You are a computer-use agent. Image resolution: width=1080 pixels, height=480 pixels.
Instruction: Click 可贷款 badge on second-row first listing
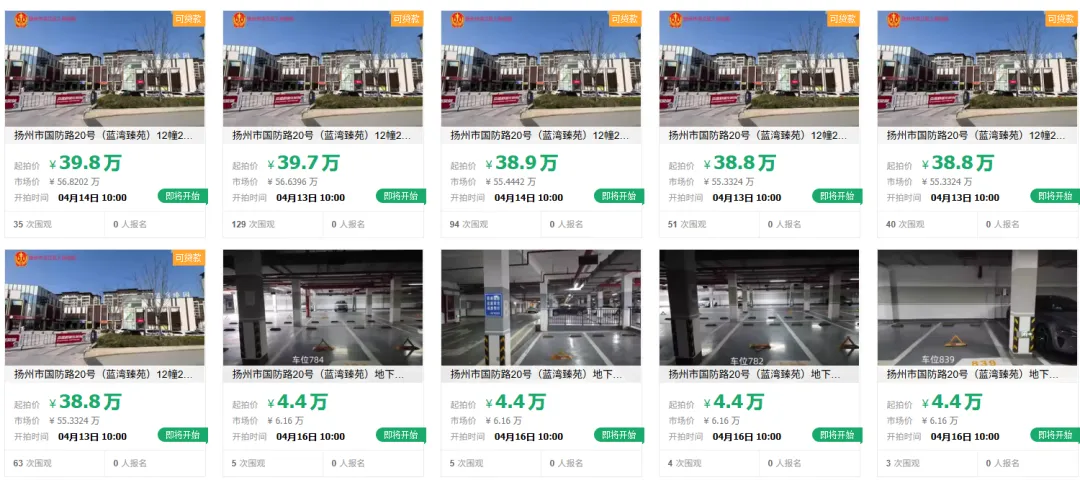(188, 258)
